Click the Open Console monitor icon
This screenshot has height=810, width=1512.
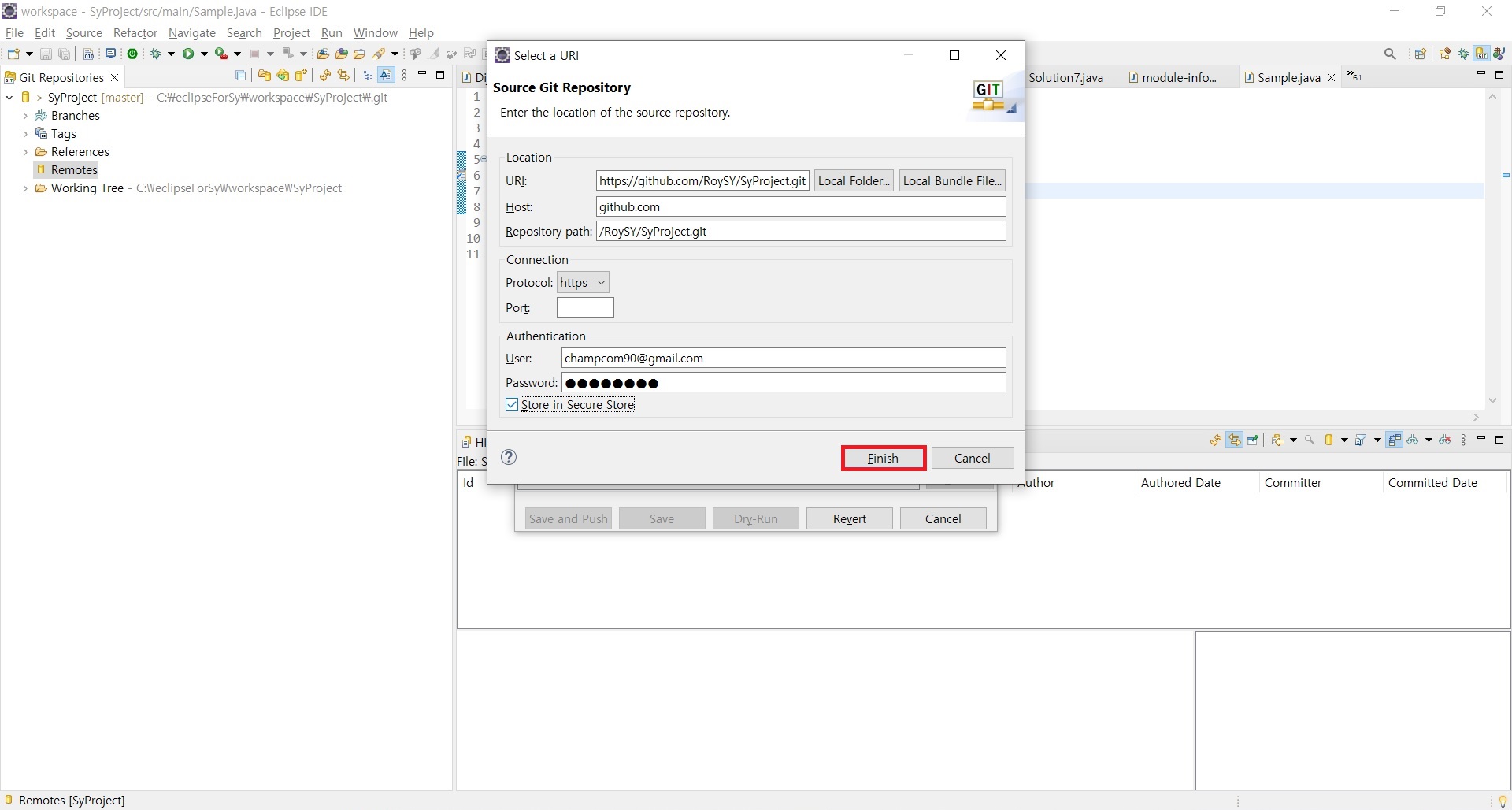point(111,54)
